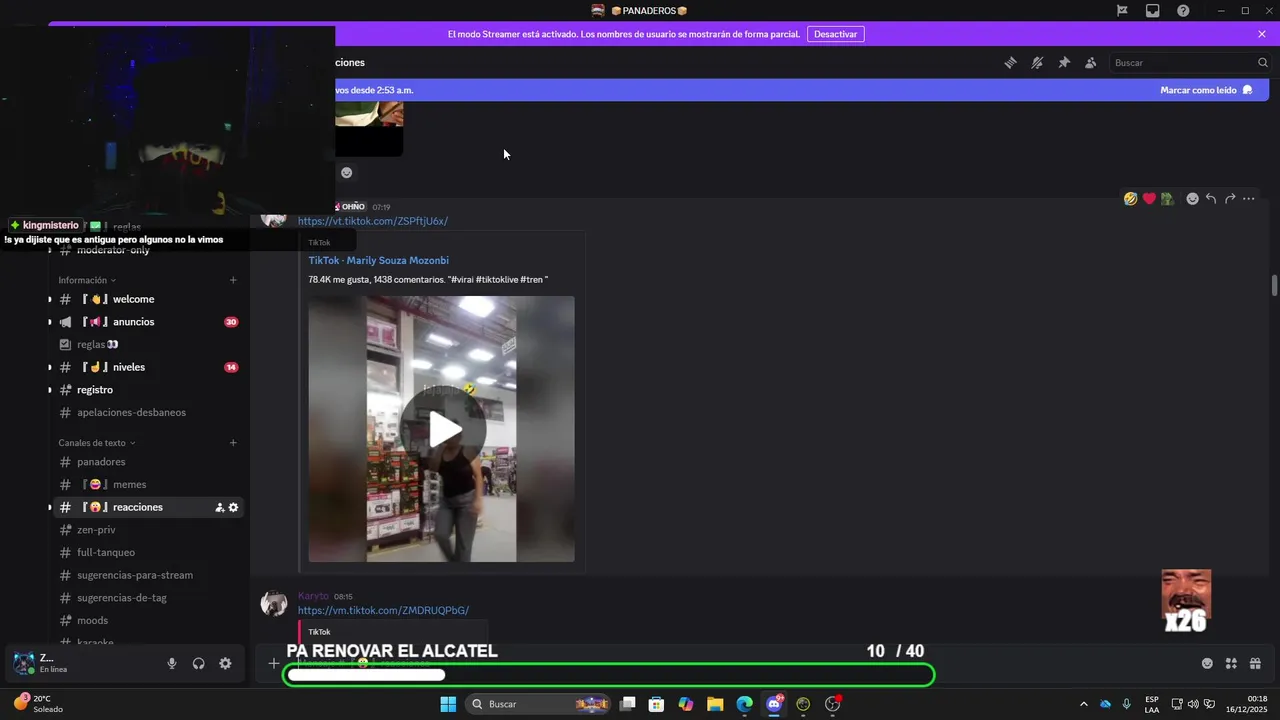
Task: Open the three-dot more options on the message
Action: (x=1249, y=199)
